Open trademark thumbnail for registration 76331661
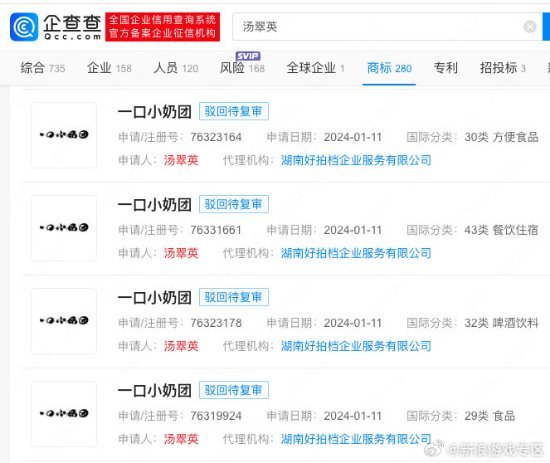The width and height of the screenshot is (550, 463). (x=64, y=228)
